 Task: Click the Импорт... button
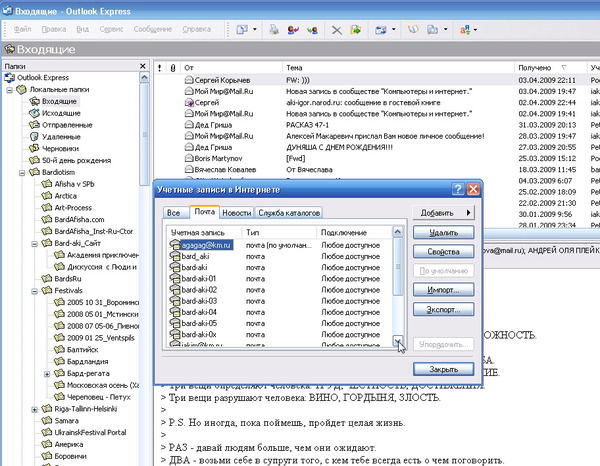(x=443, y=290)
